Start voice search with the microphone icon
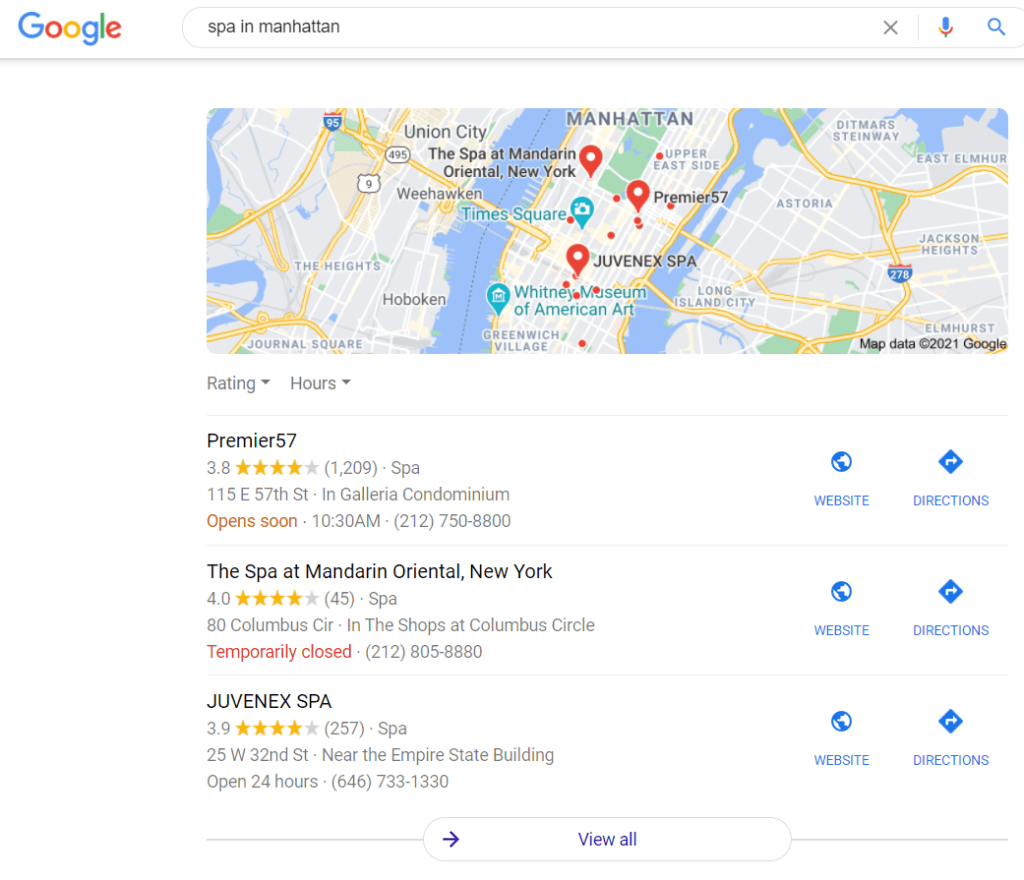This screenshot has height=880, width=1024. pyautogui.click(x=945, y=27)
